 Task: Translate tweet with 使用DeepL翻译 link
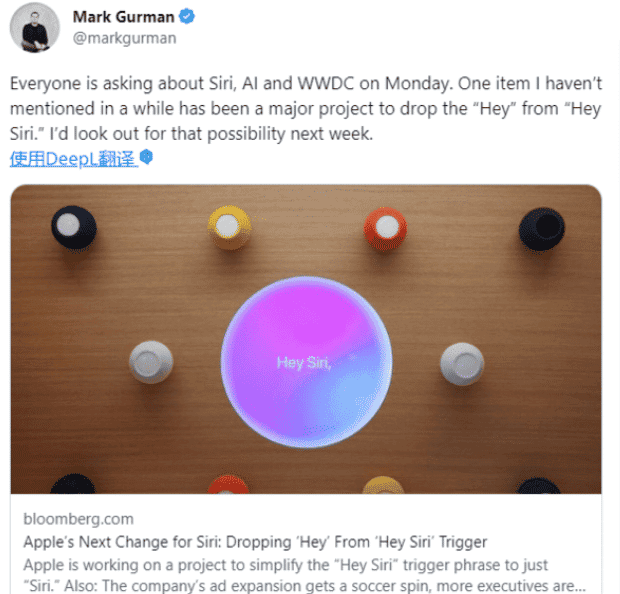[x=74, y=159]
